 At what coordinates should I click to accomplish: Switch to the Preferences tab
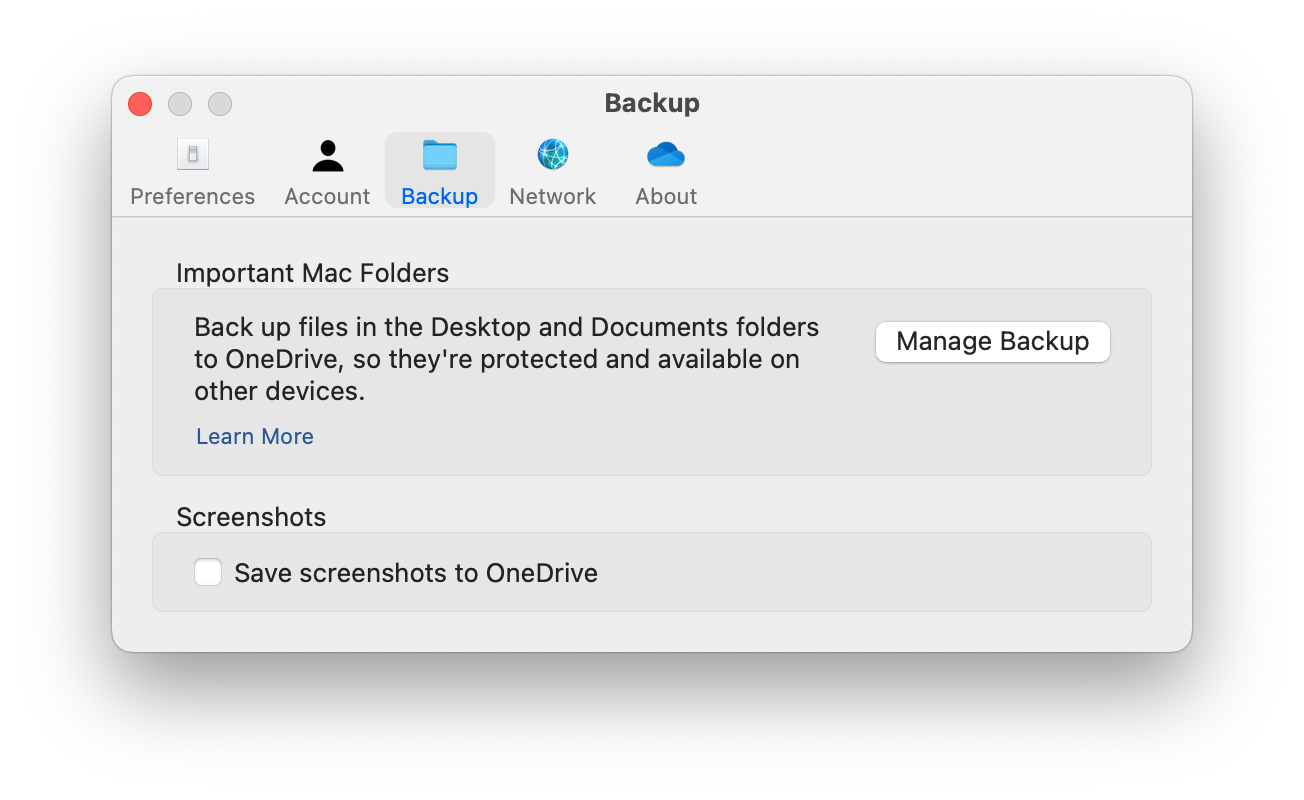pos(192,196)
